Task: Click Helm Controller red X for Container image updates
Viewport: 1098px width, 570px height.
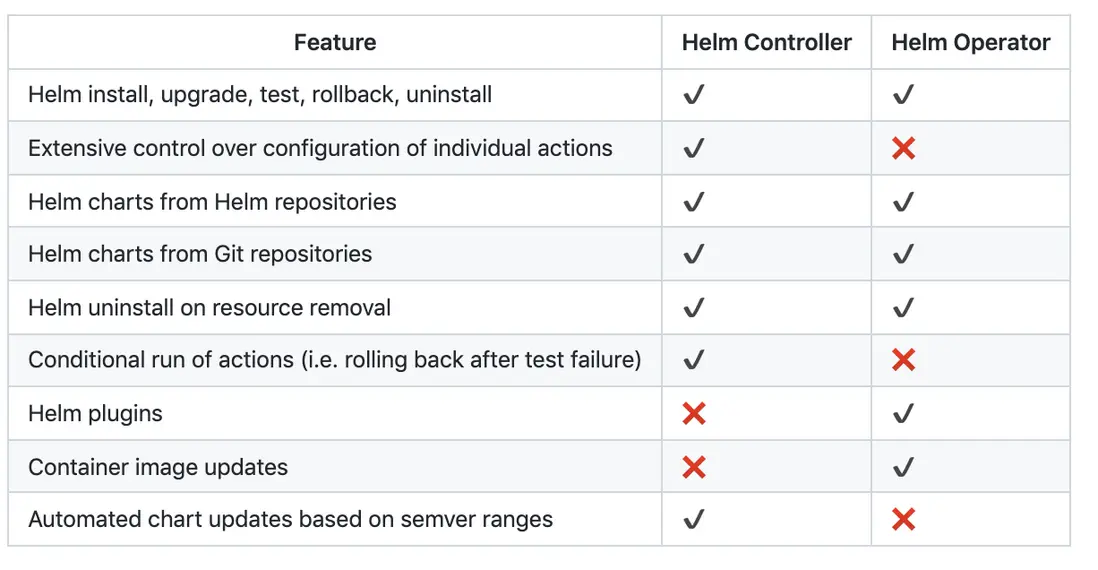Action: pyautogui.click(x=693, y=467)
